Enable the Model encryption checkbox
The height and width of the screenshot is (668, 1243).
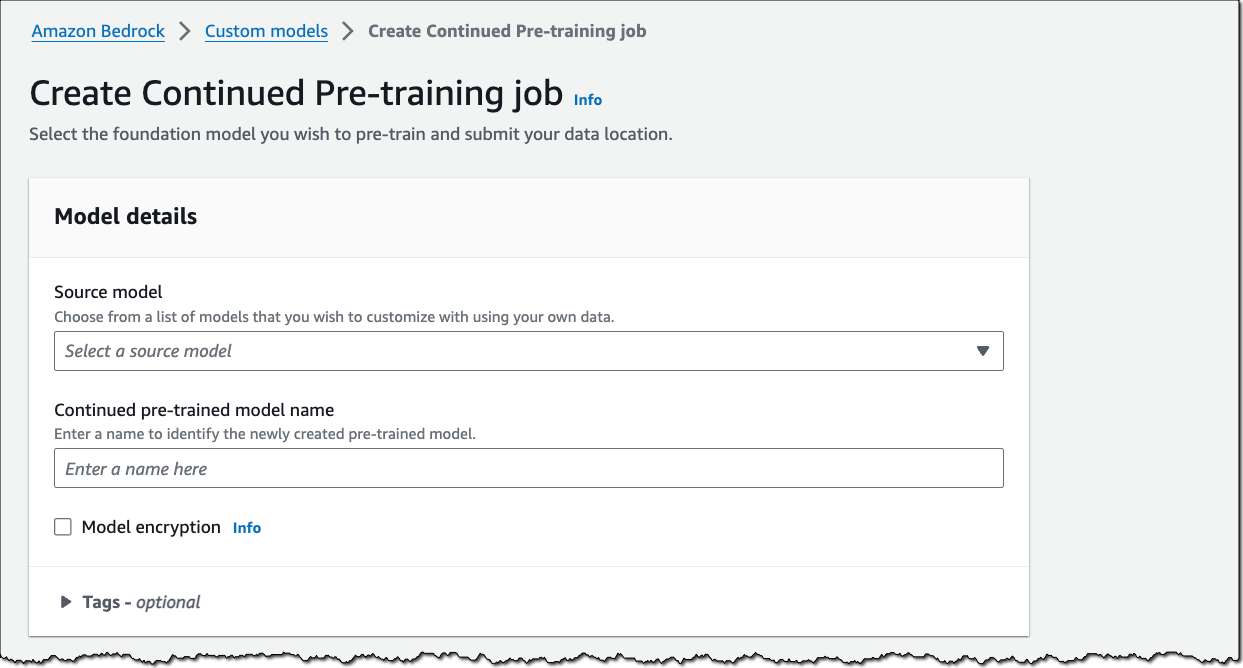[63, 527]
